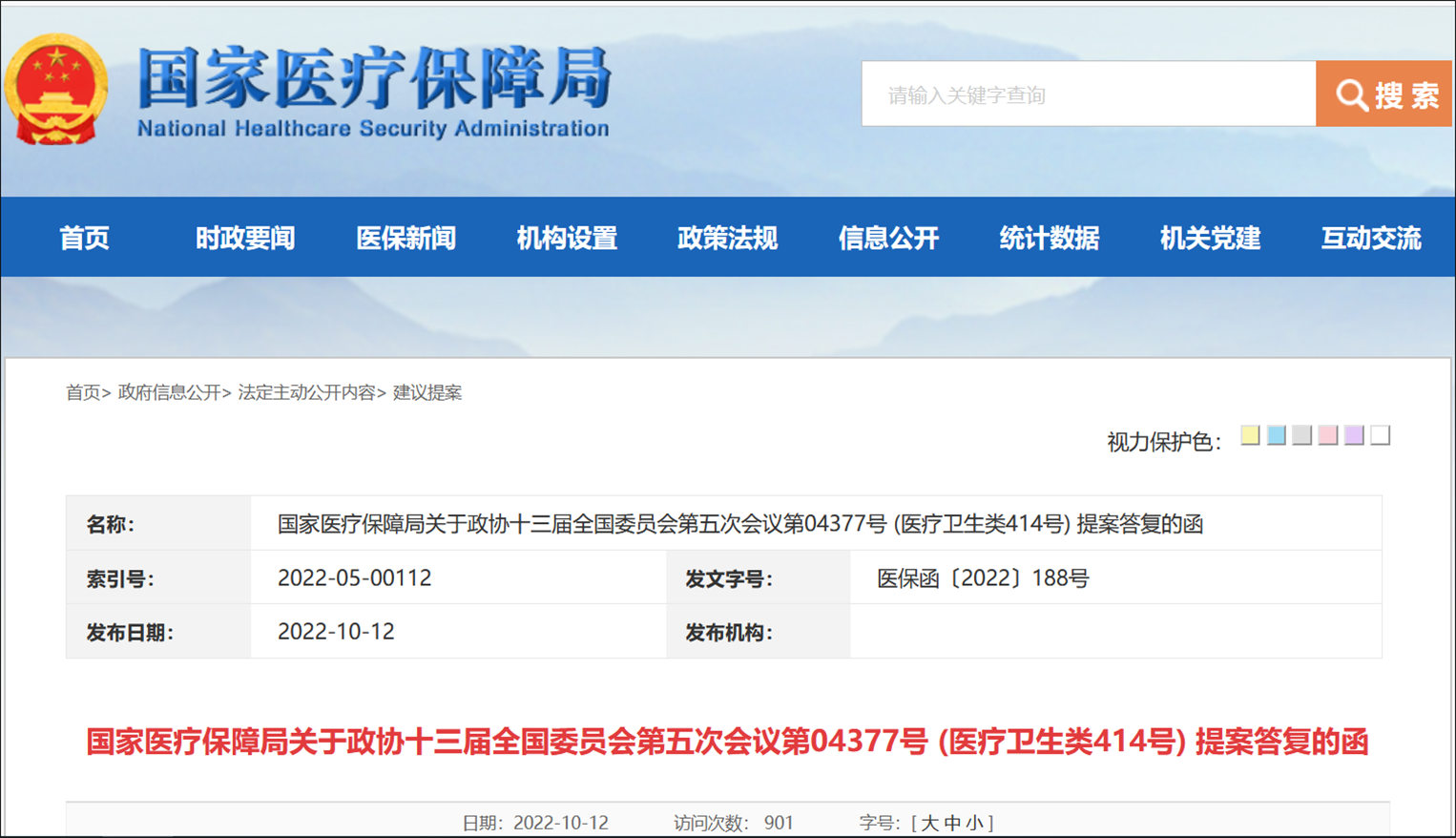Click the orange search button
Screen dimensions: 1456x838
click(x=1384, y=94)
